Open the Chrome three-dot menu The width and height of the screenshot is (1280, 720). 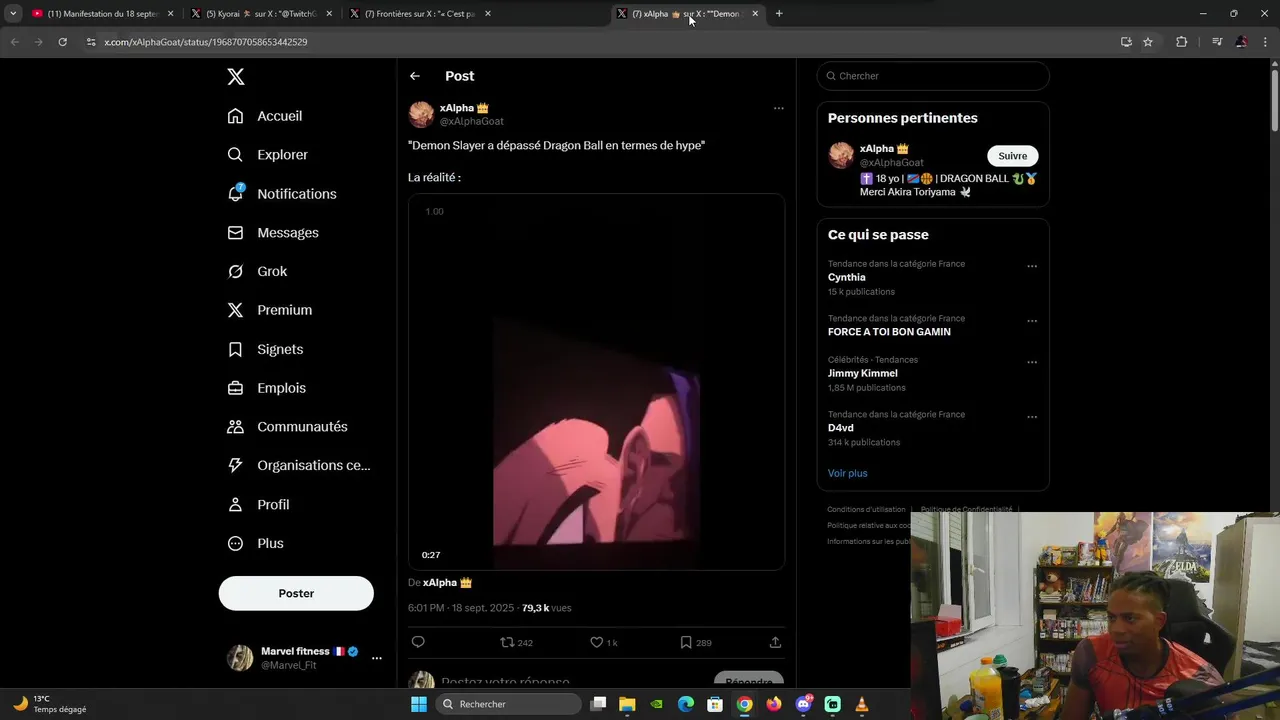[x=1266, y=42]
